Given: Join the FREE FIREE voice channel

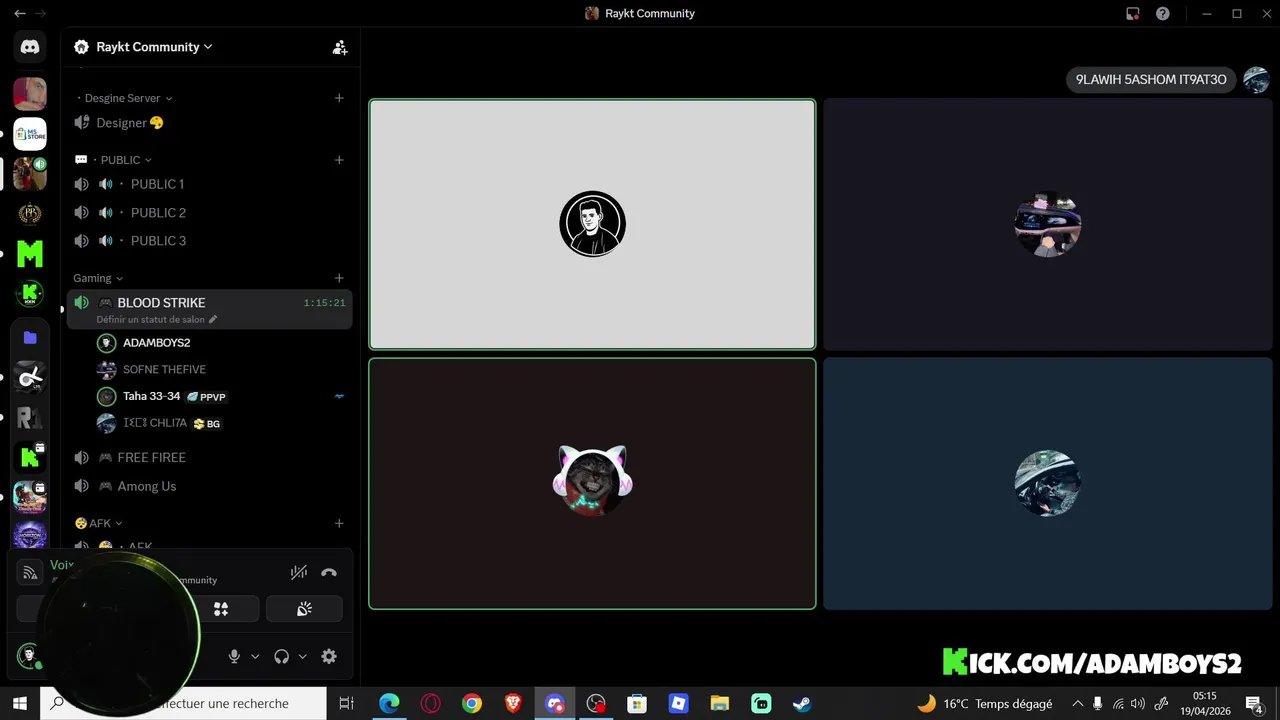Looking at the screenshot, I should [210, 457].
